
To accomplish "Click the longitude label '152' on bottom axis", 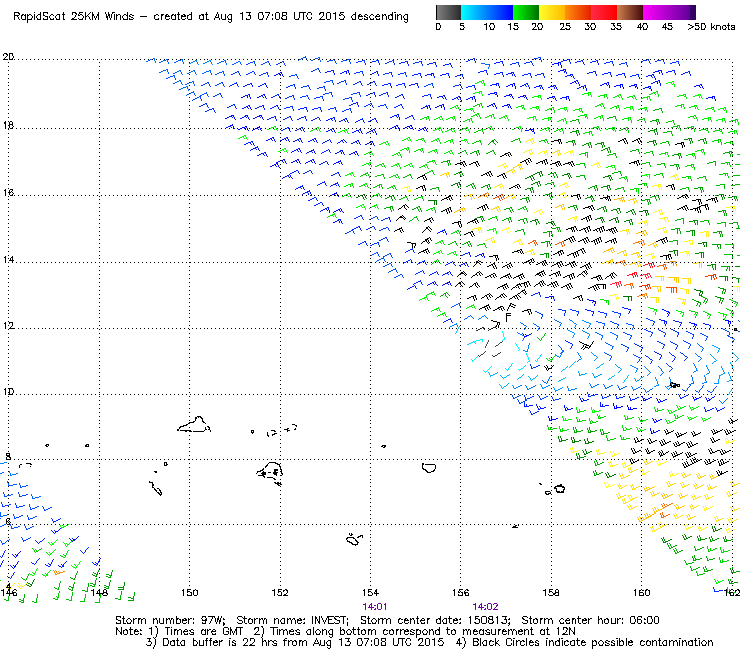I will point(280,592).
